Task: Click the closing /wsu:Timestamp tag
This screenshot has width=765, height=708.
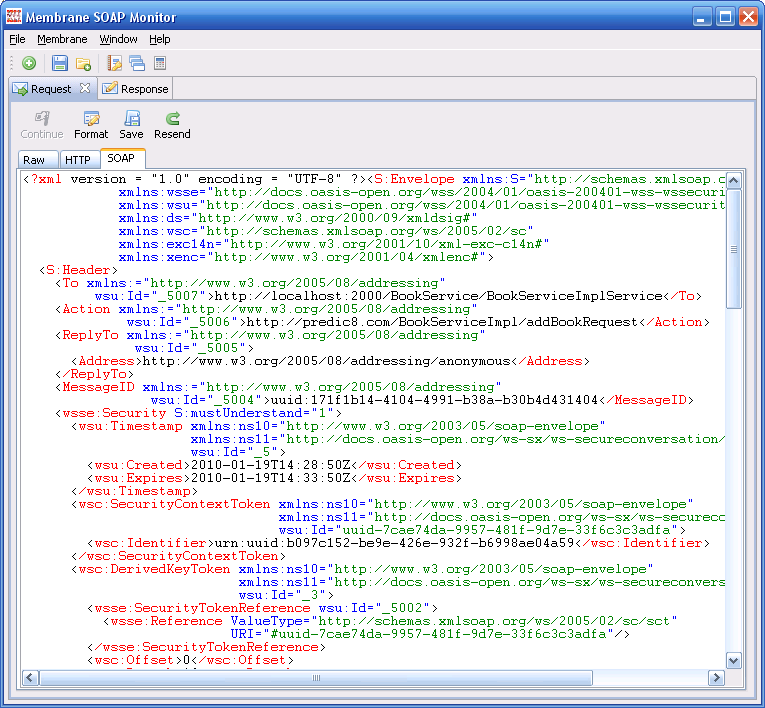Action: pos(135,491)
